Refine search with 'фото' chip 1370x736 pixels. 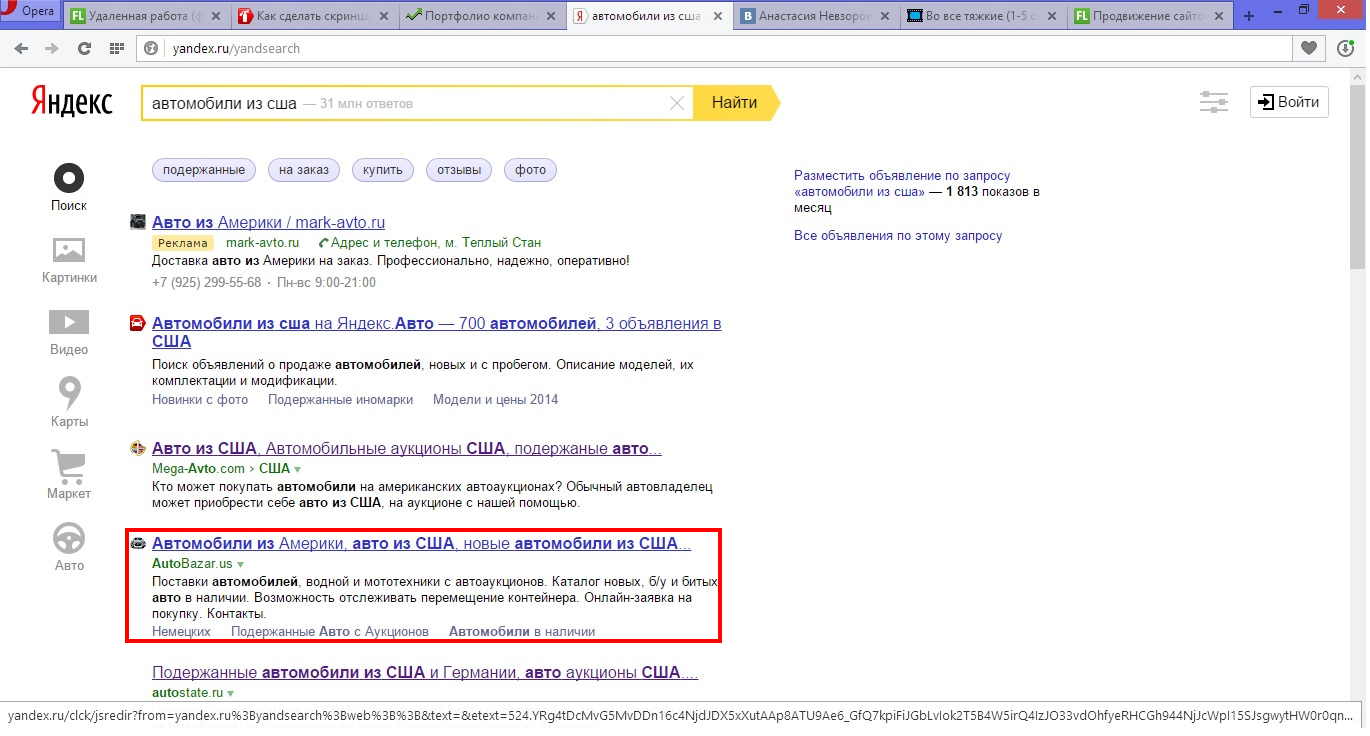point(530,170)
